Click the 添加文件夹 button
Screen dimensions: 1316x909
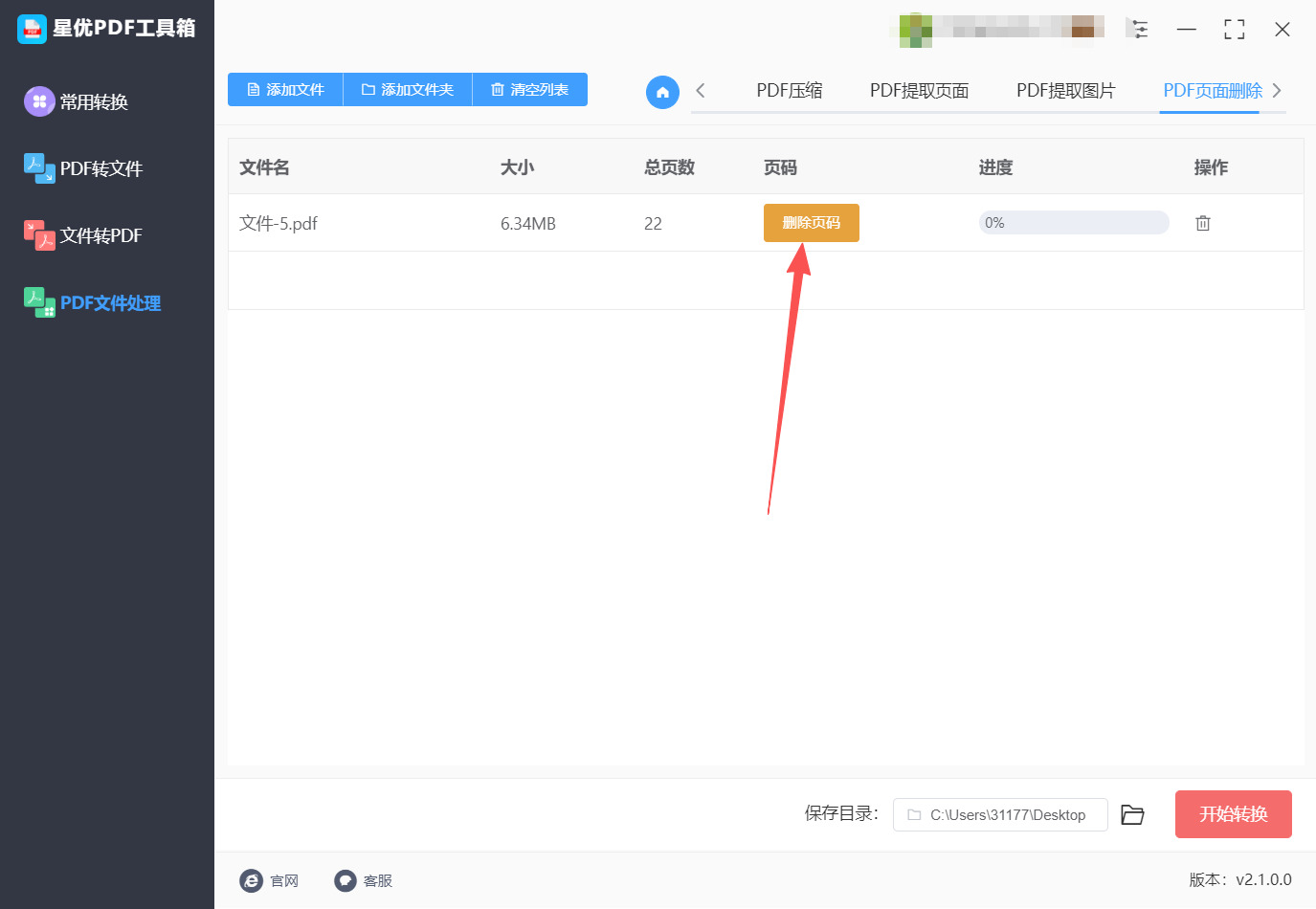(x=408, y=90)
